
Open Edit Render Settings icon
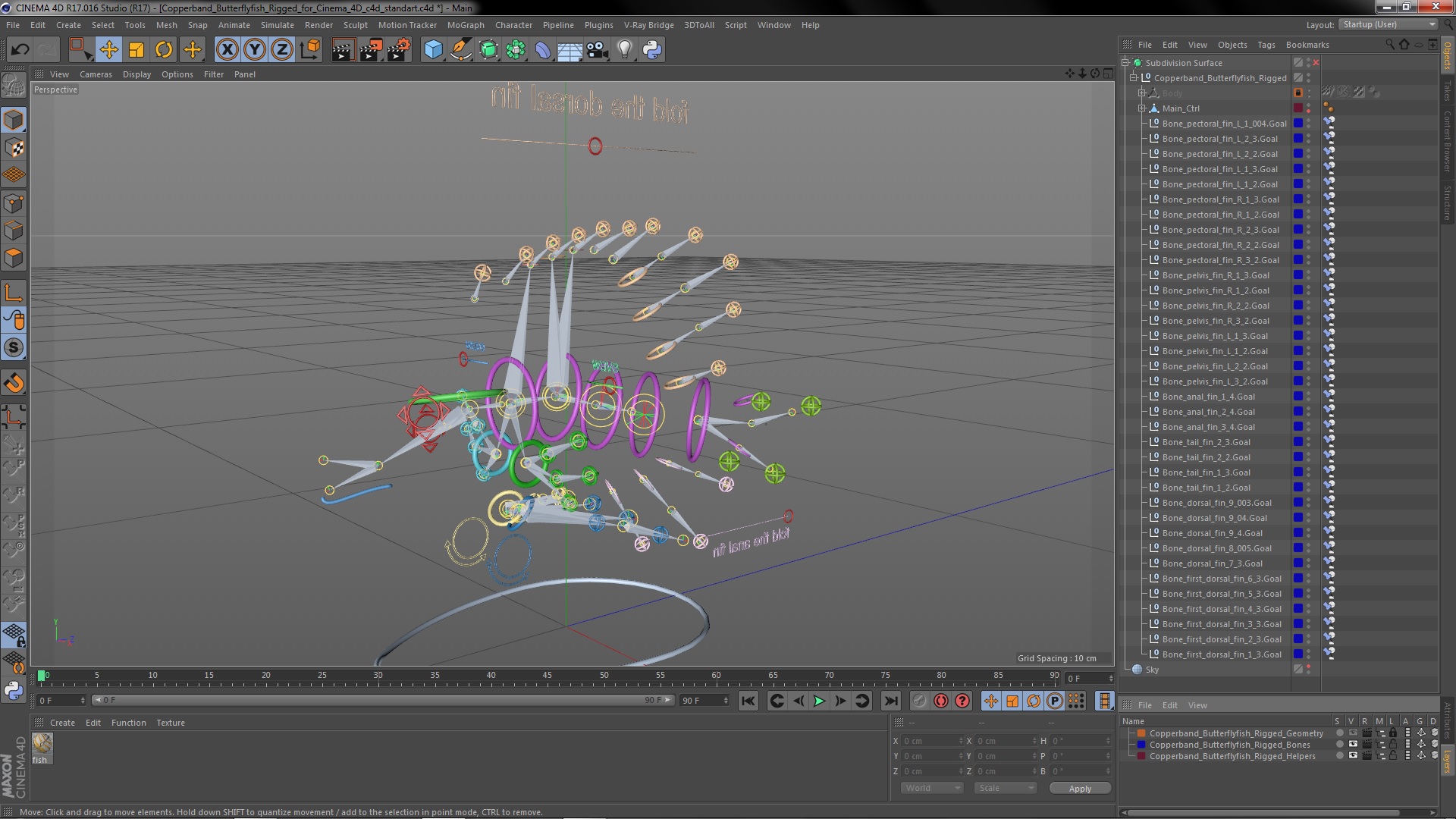point(399,50)
